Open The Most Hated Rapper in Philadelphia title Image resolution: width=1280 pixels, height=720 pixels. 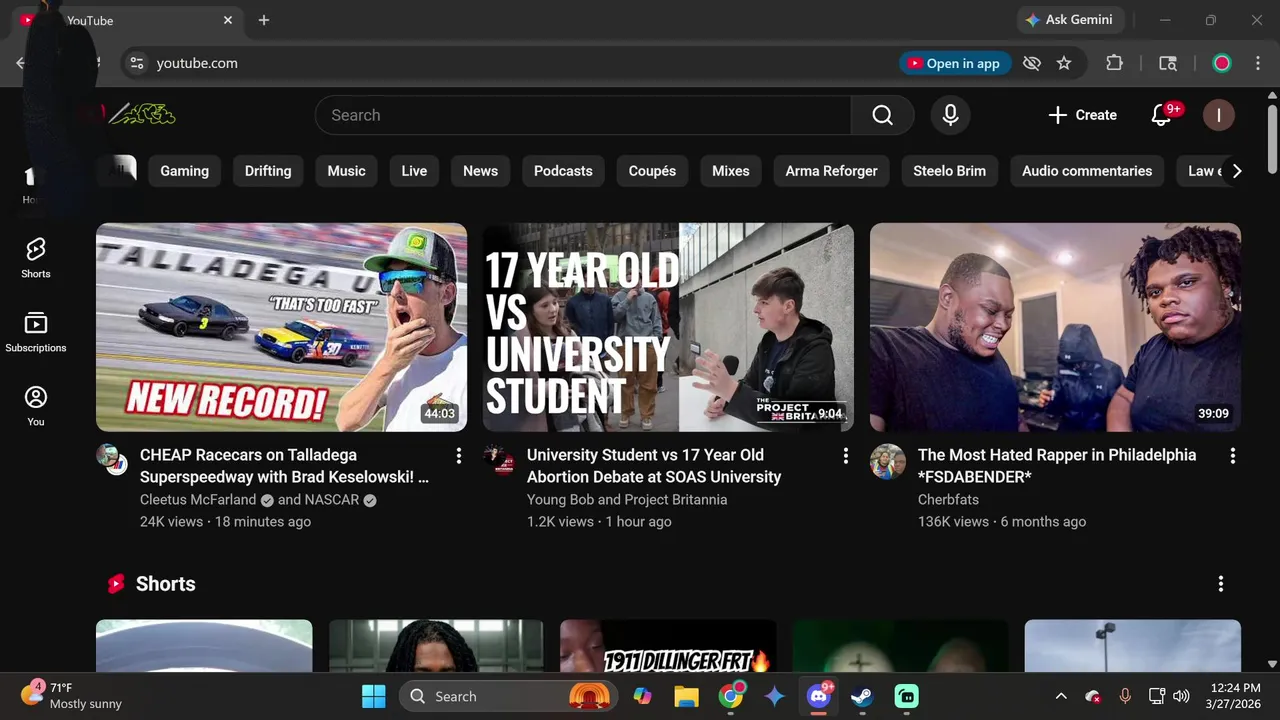[x=1057, y=466]
